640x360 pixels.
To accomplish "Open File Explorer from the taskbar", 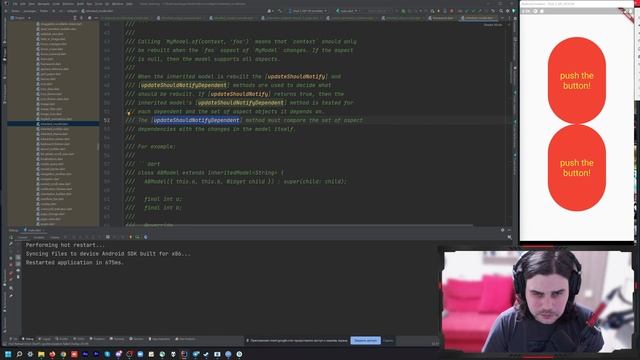I will click(x=41, y=354).
